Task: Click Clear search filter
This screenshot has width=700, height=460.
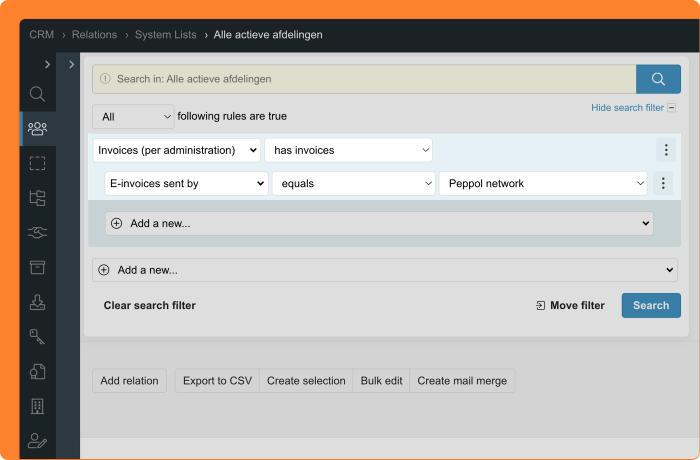Action: click(x=150, y=305)
